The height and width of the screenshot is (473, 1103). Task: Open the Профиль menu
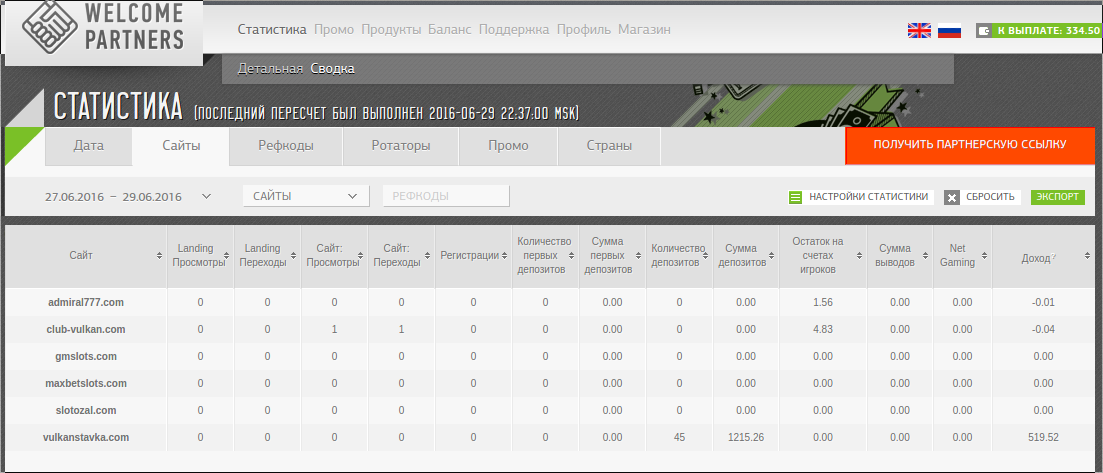pos(584,30)
